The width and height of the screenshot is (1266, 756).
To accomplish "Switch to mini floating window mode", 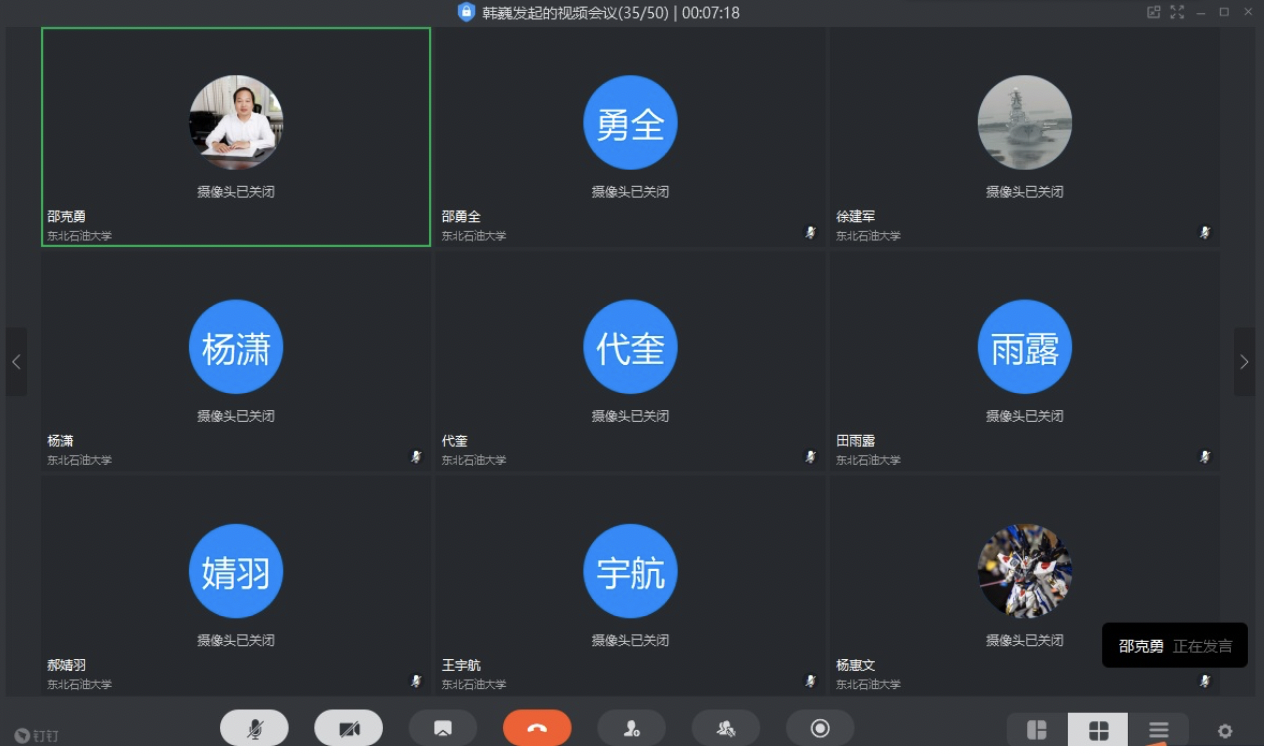I will [1153, 12].
